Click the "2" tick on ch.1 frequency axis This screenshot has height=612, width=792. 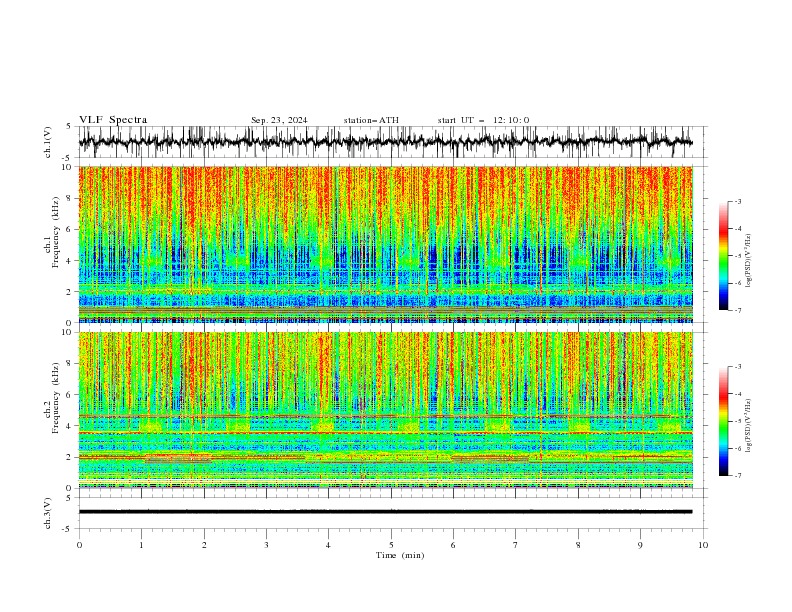tap(70, 292)
